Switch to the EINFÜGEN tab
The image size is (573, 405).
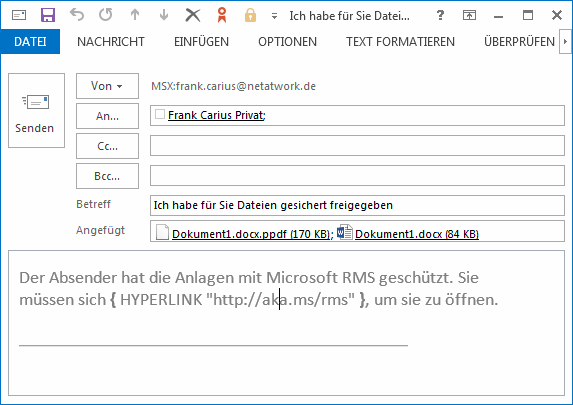click(x=201, y=42)
